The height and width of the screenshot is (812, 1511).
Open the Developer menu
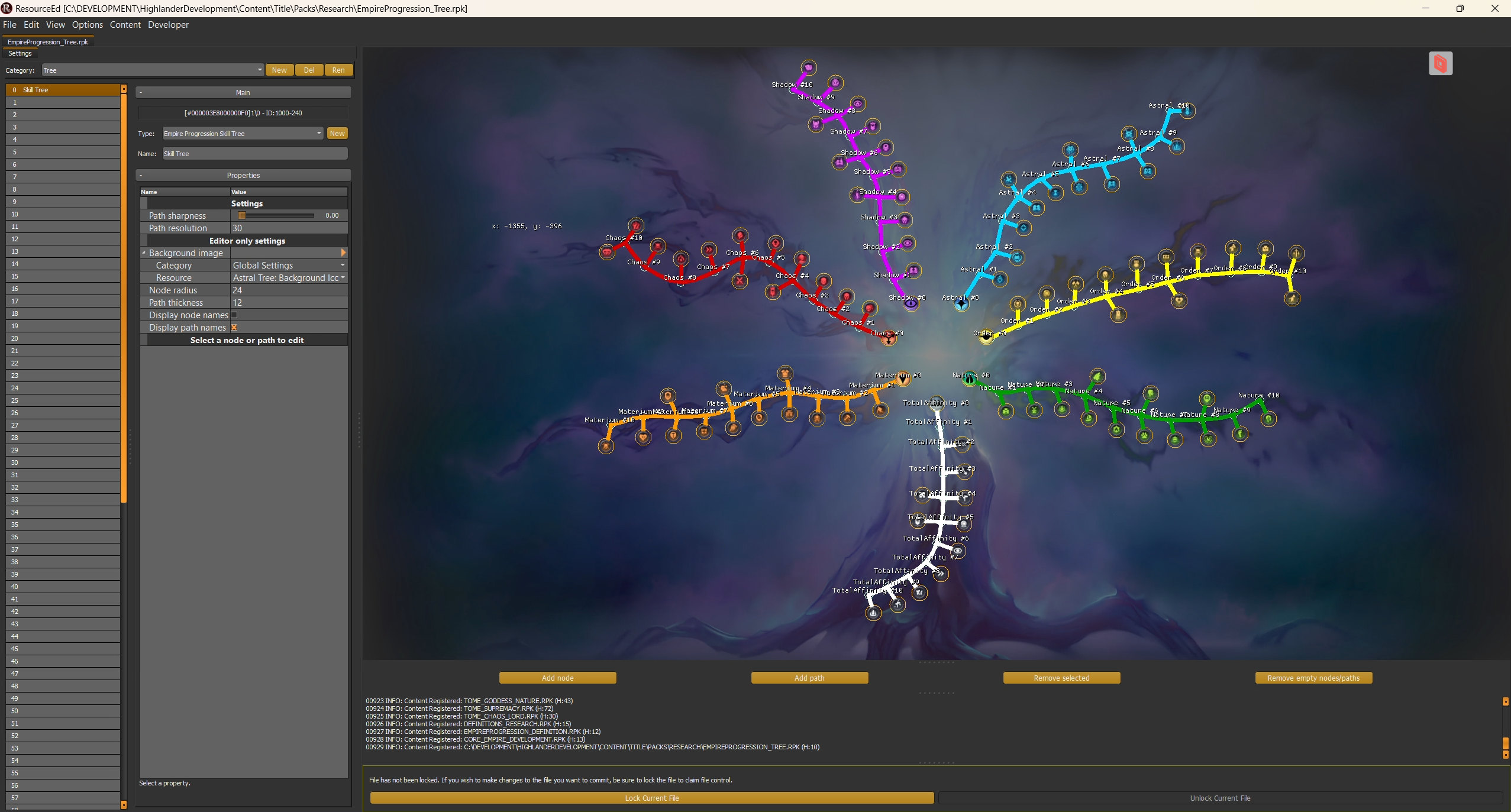(x=169, y=25)
